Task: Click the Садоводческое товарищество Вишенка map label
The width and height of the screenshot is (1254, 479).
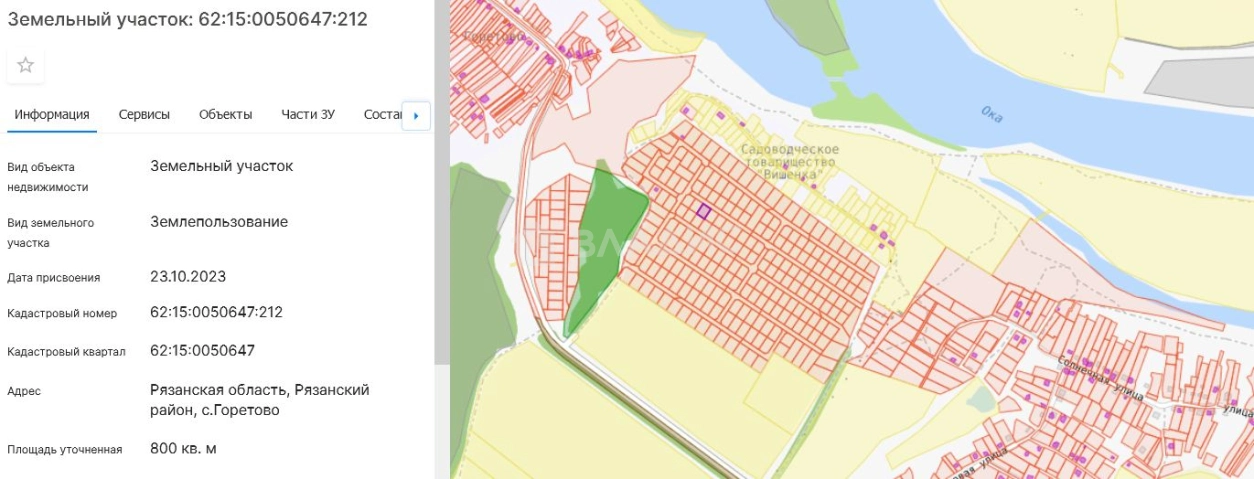Action: (790, 161)
